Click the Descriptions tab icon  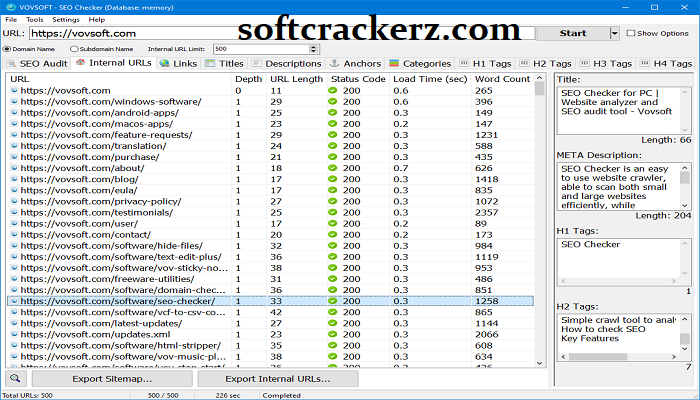(x=256, y=63)
